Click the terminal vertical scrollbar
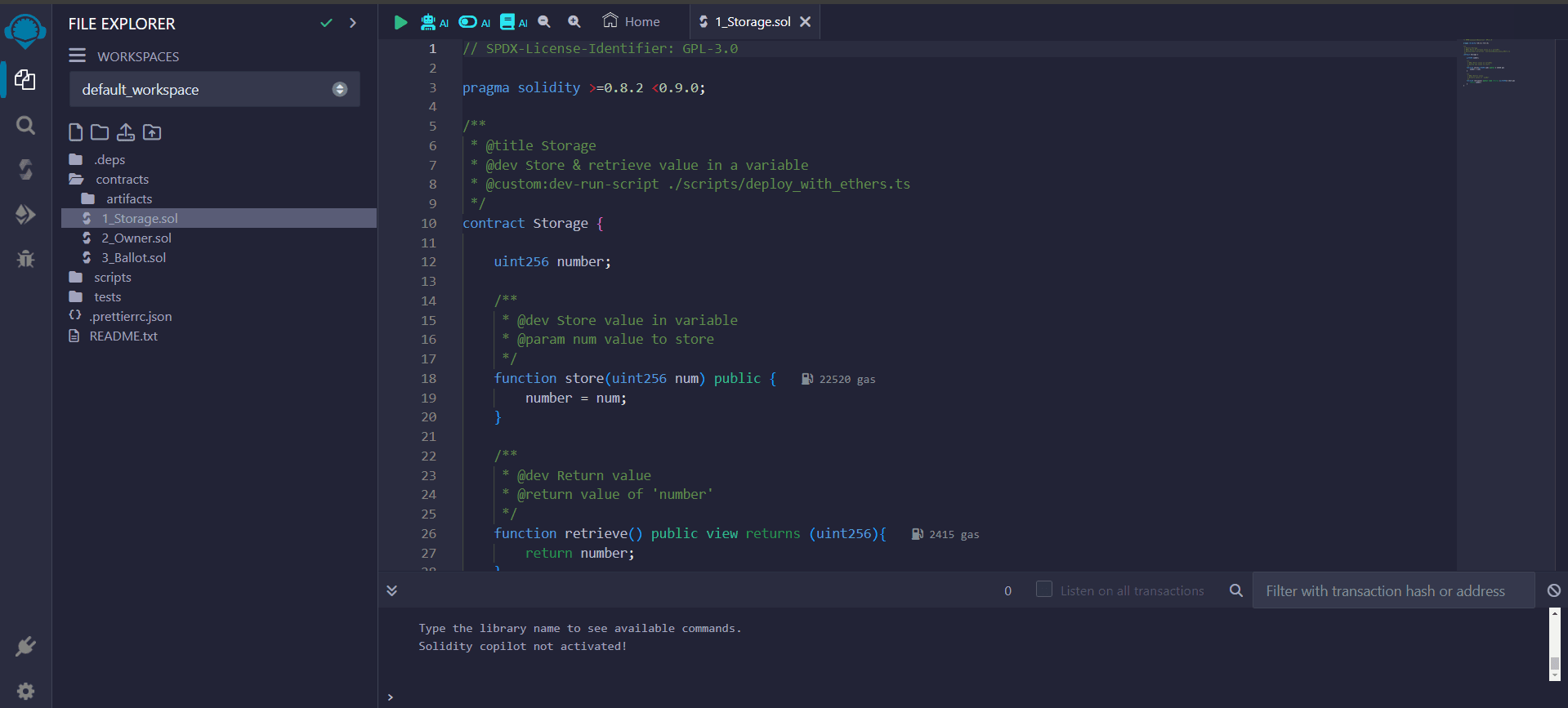 1555,644
